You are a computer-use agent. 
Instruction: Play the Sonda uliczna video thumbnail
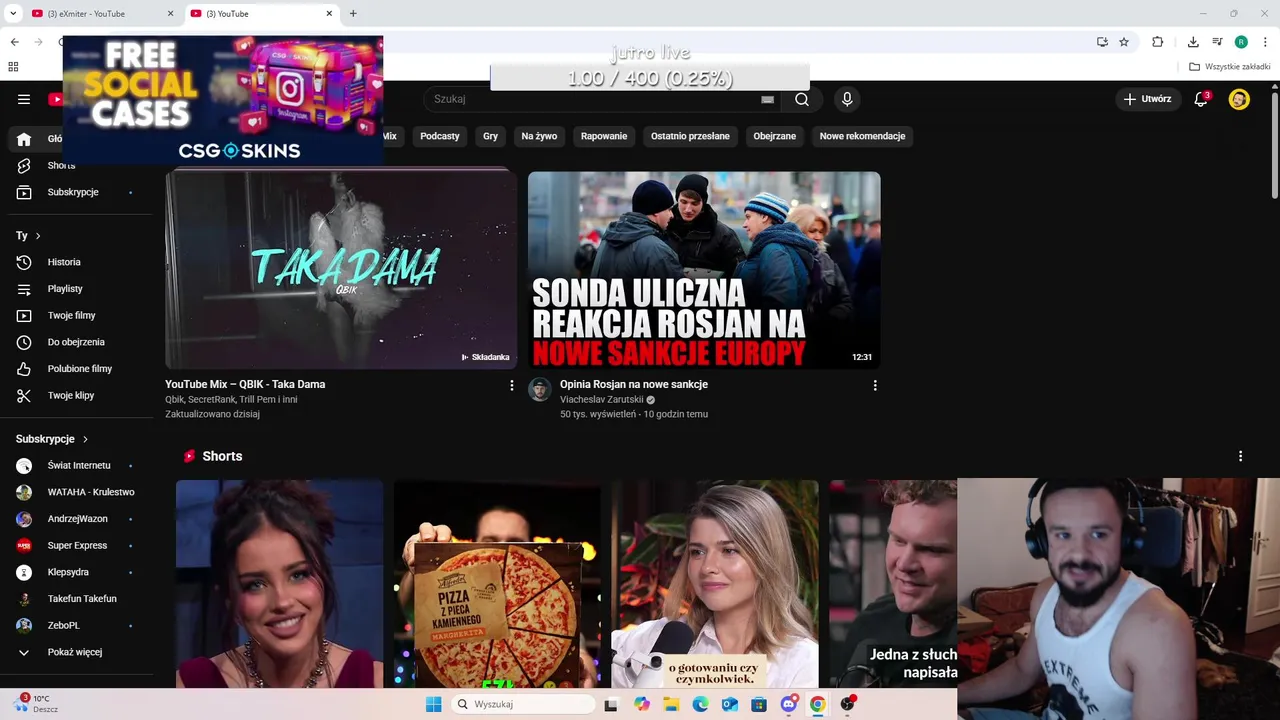pos(704,270)
